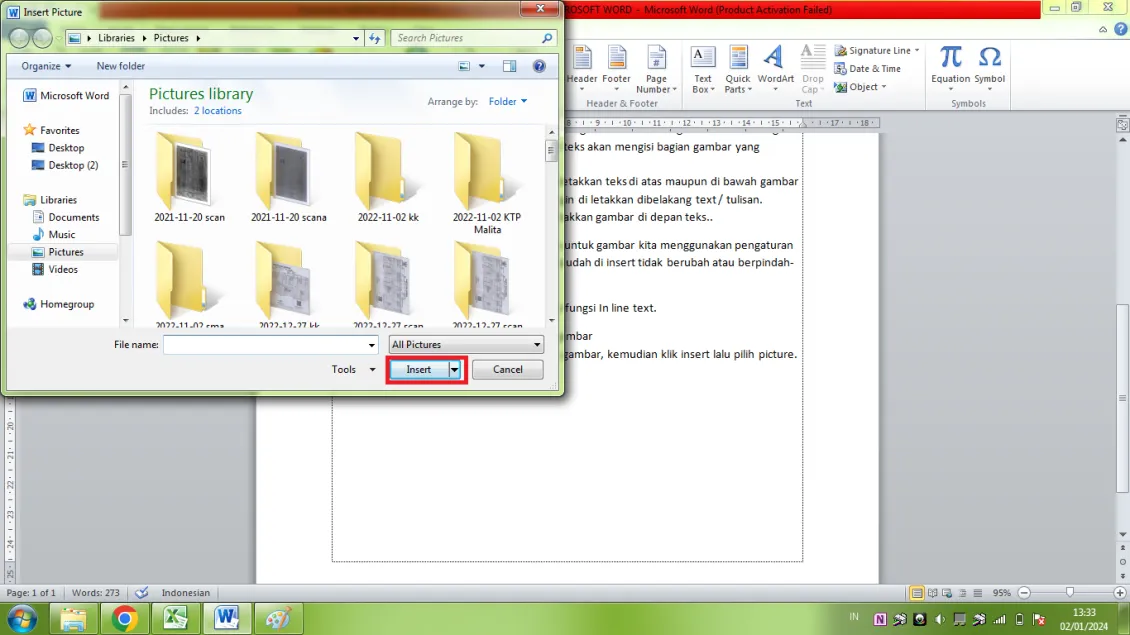The image size is (1130, 635).
Task: Zoom in with plus button
Action: (x=1119, y=592)
